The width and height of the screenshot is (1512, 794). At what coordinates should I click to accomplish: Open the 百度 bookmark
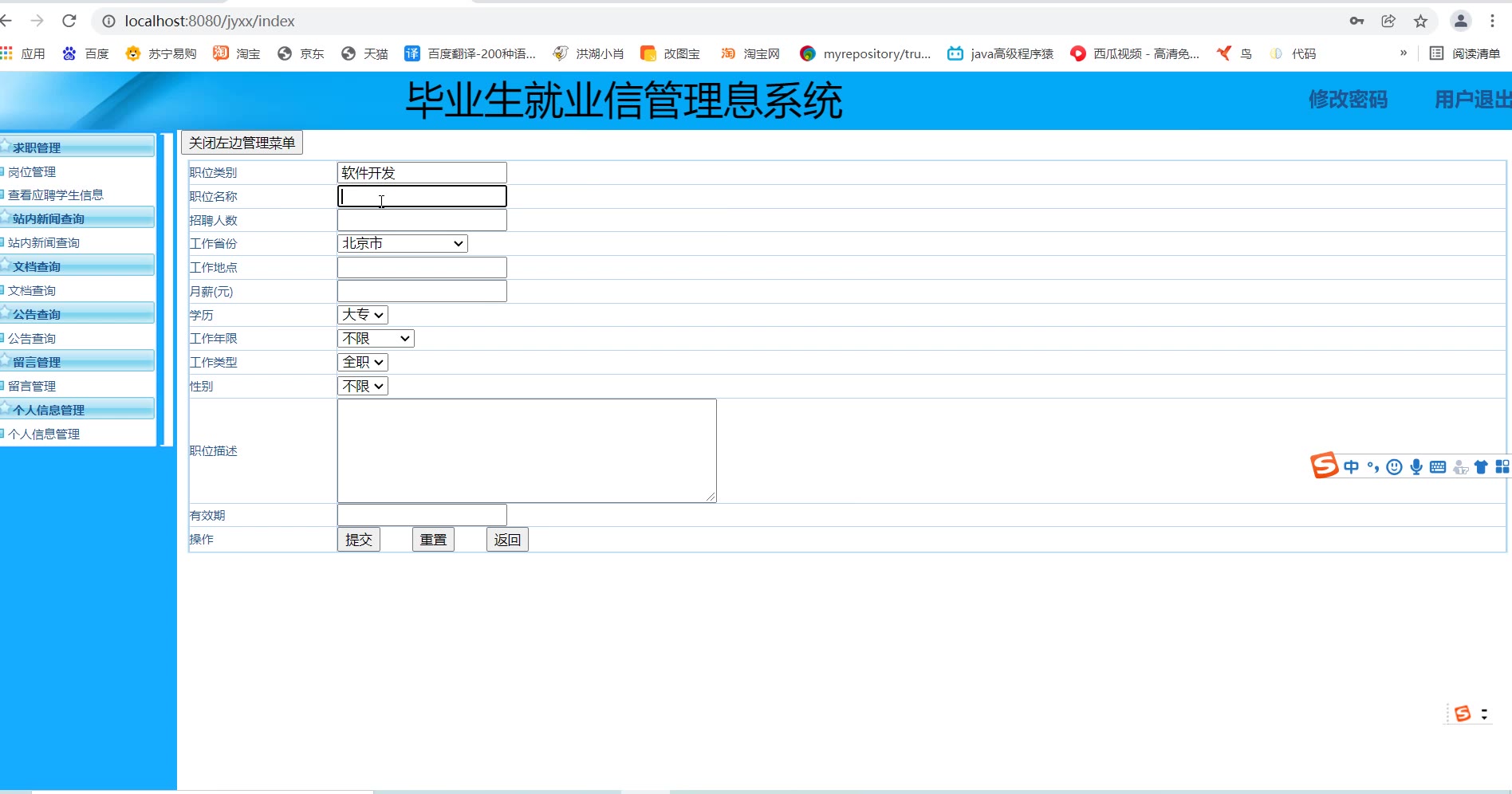tap(85, 53)
